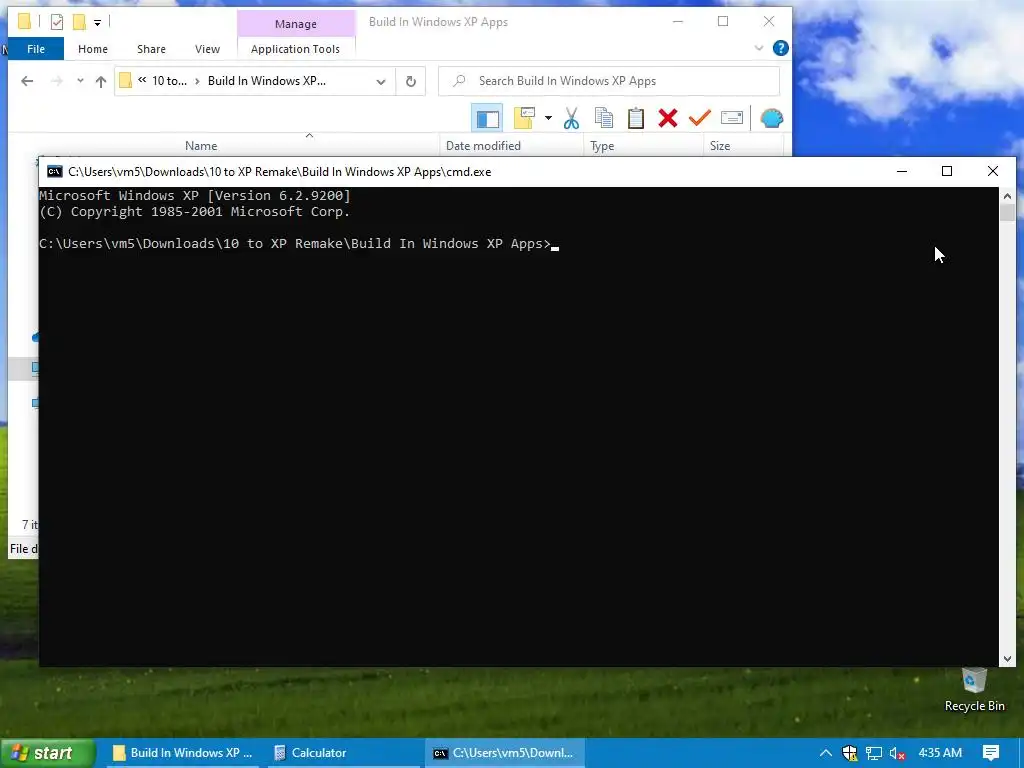Go up one folder level in Explorer
The width and height of the screenshot is (1024, 768).
pos(101,81)
